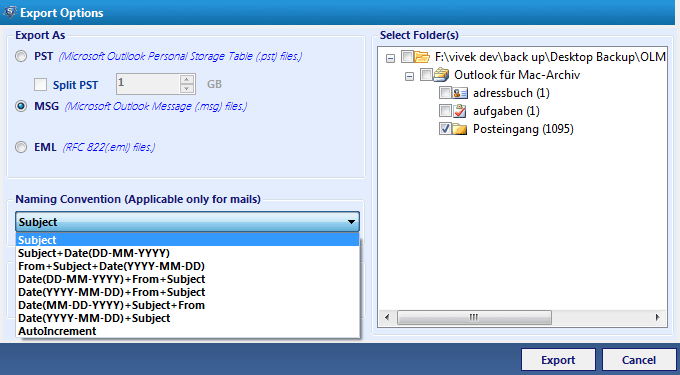Enable the Split PST checkbox

tap(40, 85)
